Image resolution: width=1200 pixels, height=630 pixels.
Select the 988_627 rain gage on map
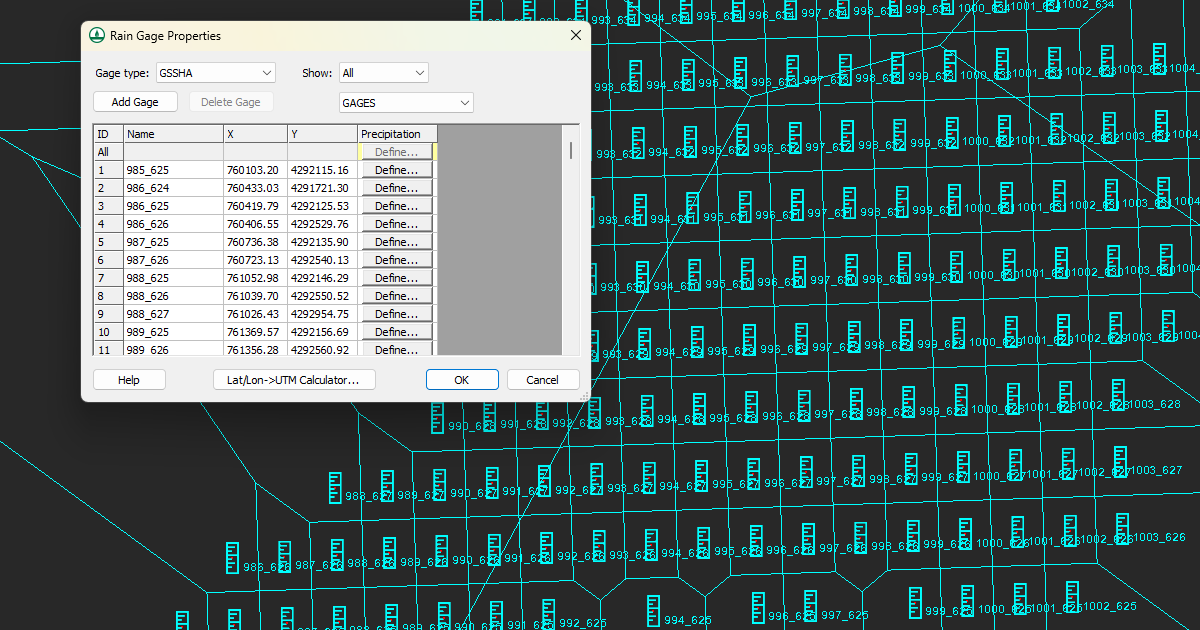pyautogui.click(x=335, y=488)
